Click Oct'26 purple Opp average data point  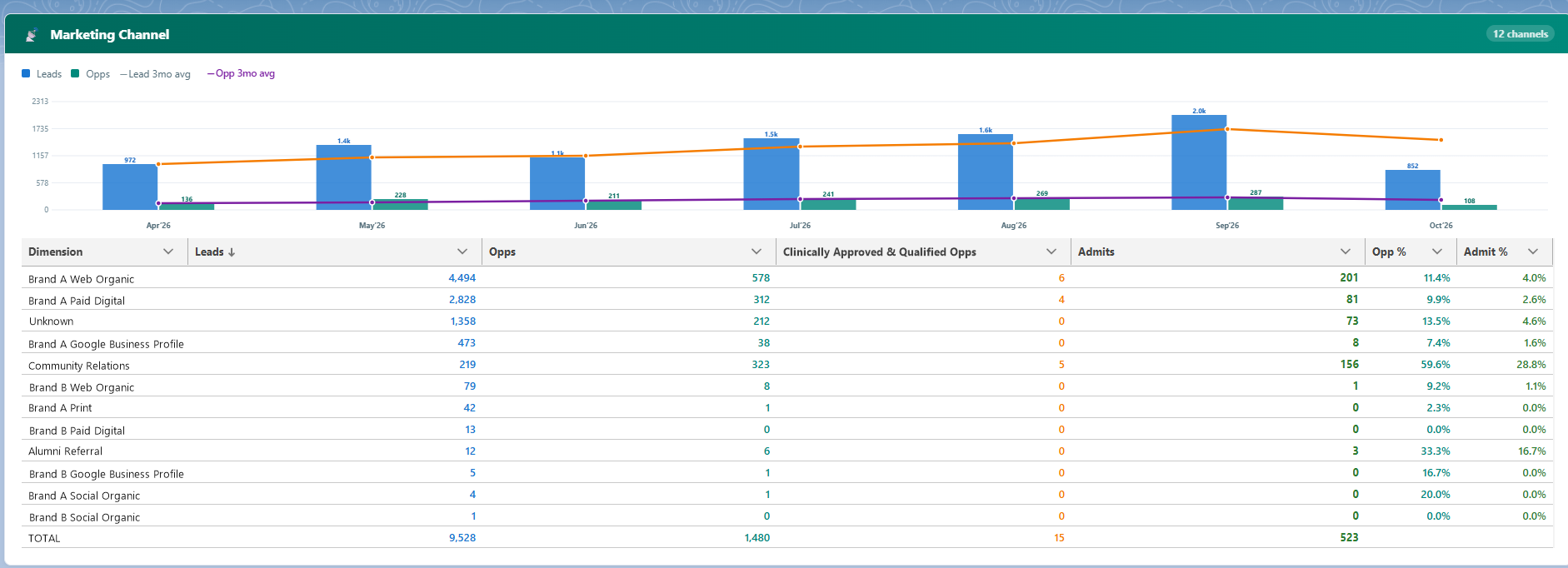pyautogui.click(x=1441, y=200)
